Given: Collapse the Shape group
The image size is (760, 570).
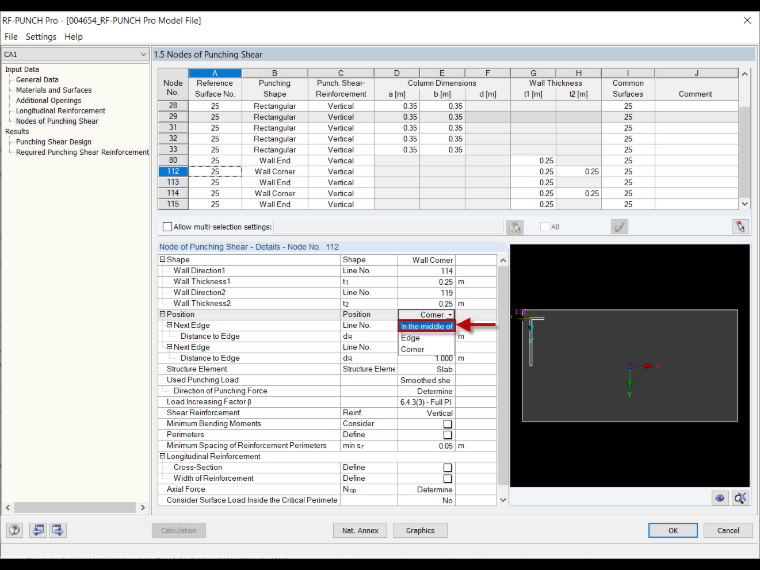Looking at the screenshot, I should click(x=163, y=260).
